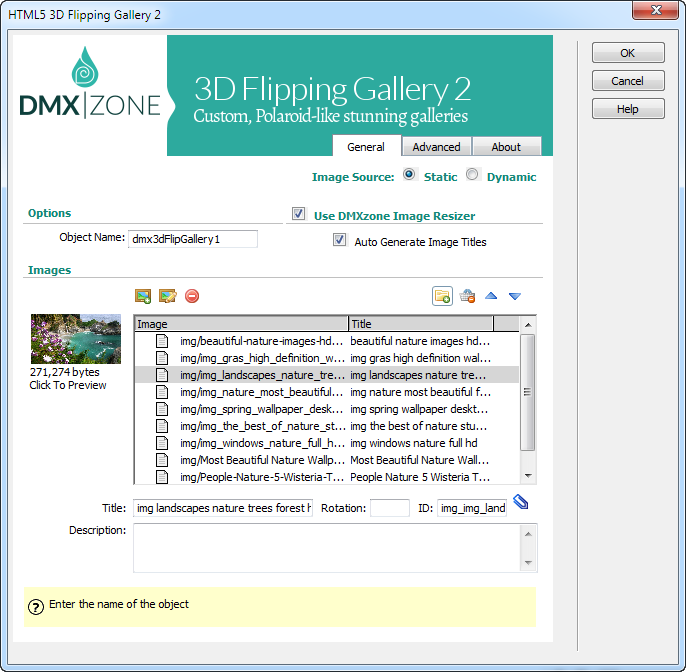Switch to the General tab
686x672 pixels.
click(366, 146)
